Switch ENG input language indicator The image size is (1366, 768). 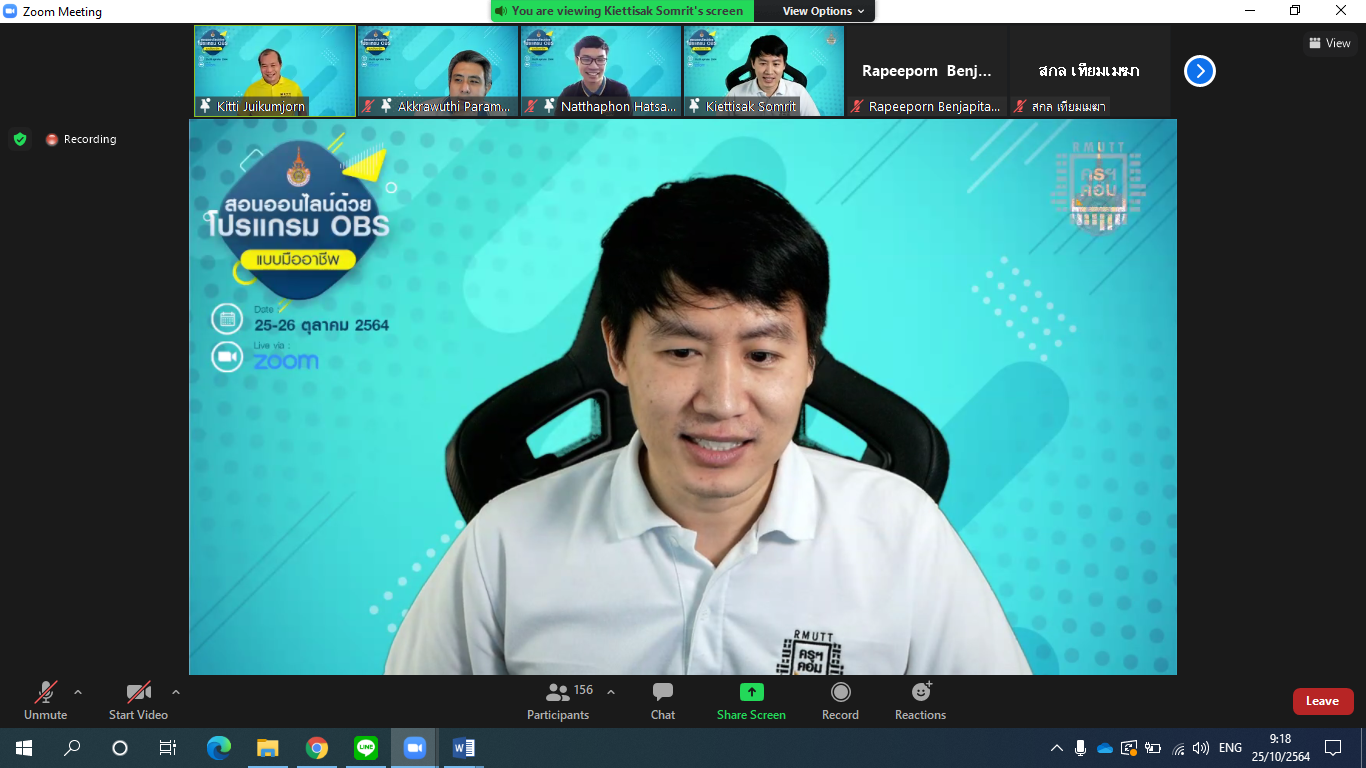1231,748
